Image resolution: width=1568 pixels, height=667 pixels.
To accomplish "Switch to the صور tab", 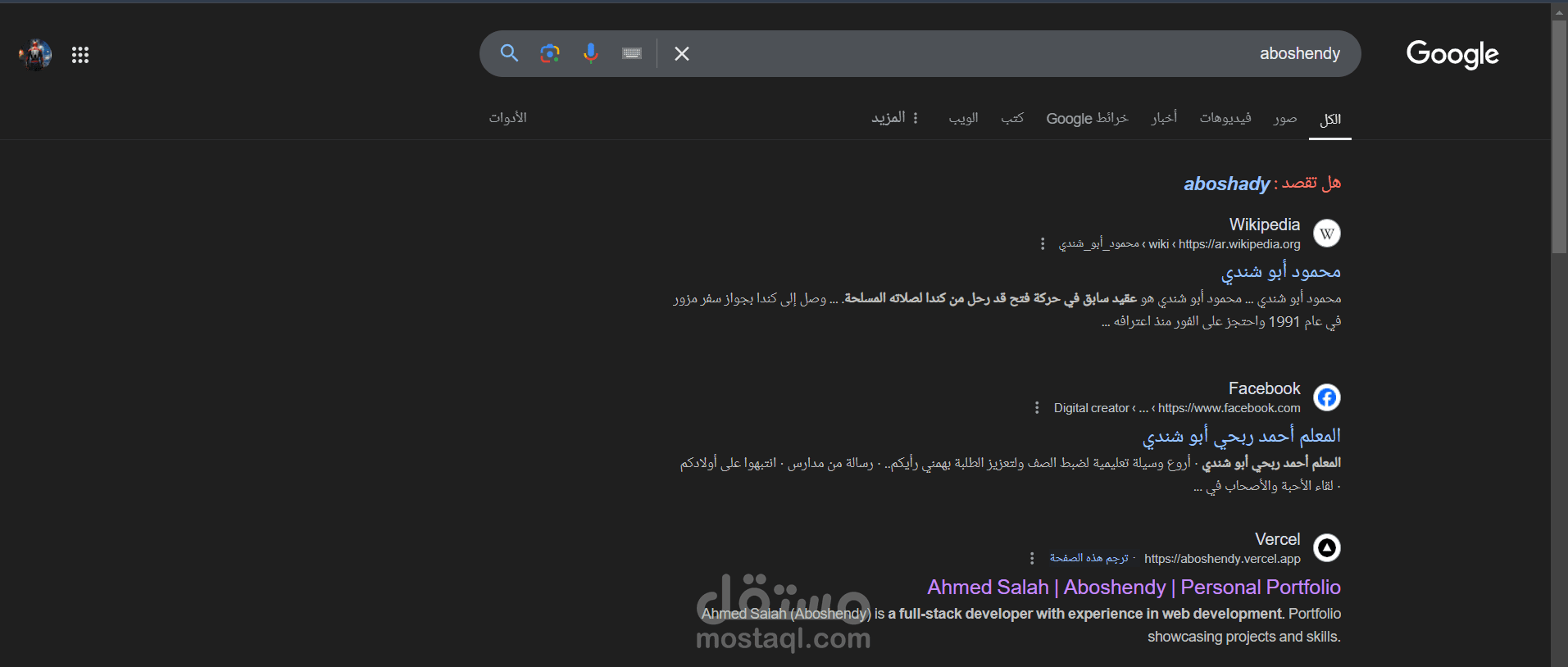I will pyautogui.click(x=1285, y=118).
